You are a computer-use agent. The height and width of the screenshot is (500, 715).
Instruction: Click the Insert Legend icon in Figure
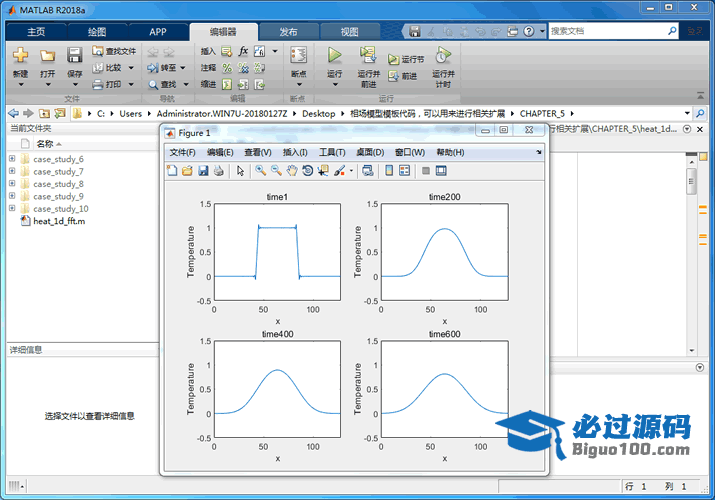pyautogui.click(x=404, y=170)
